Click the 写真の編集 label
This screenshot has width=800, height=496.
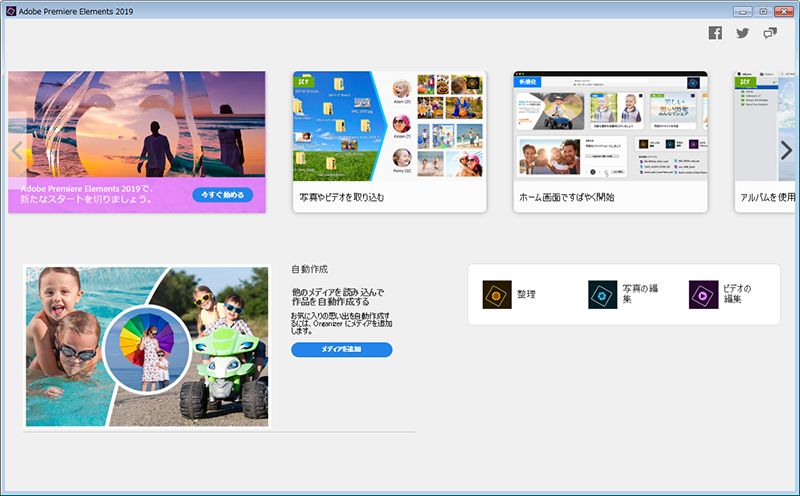[x=640, y=293]
